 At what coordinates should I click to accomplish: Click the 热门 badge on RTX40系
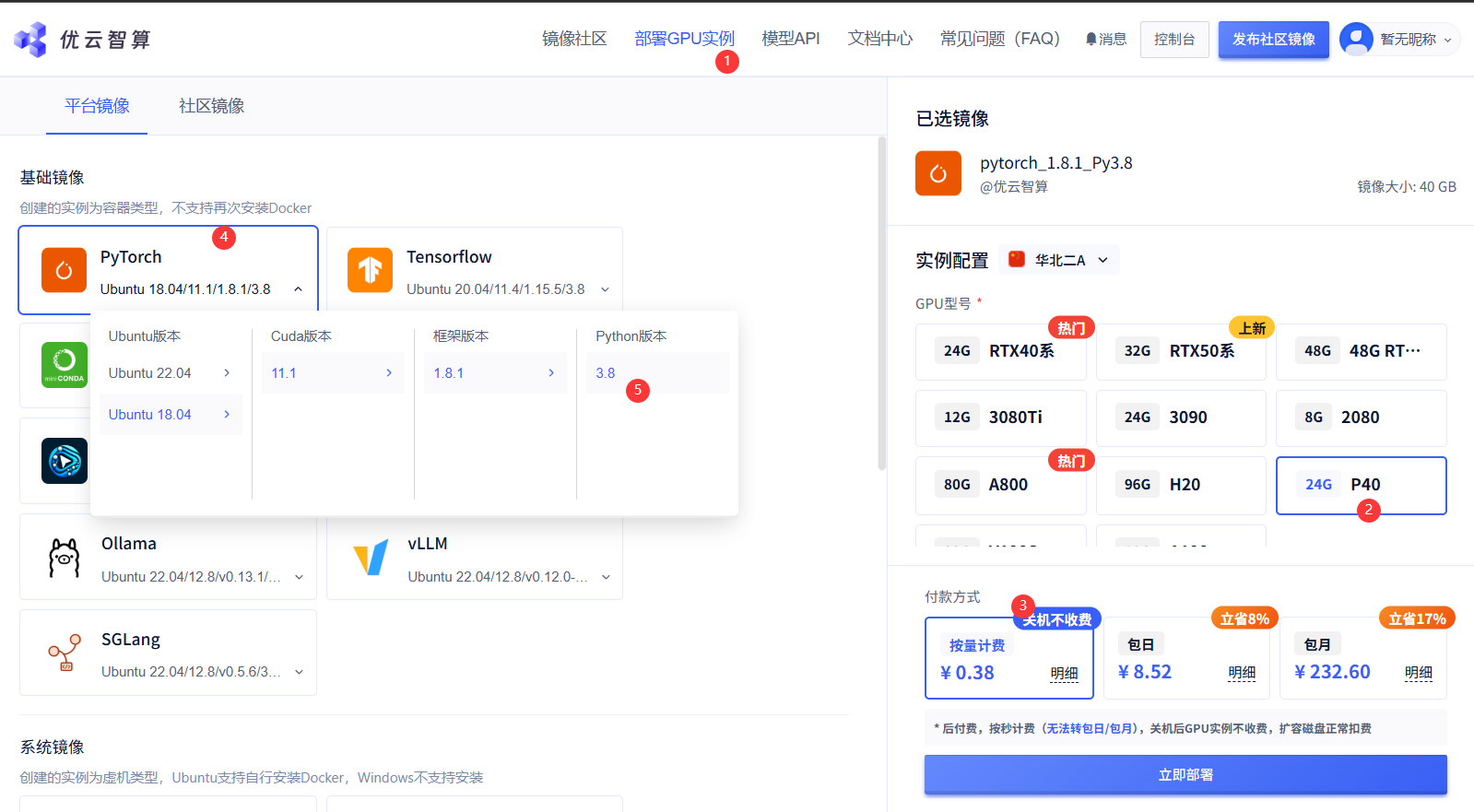(x=1071, y=328)
